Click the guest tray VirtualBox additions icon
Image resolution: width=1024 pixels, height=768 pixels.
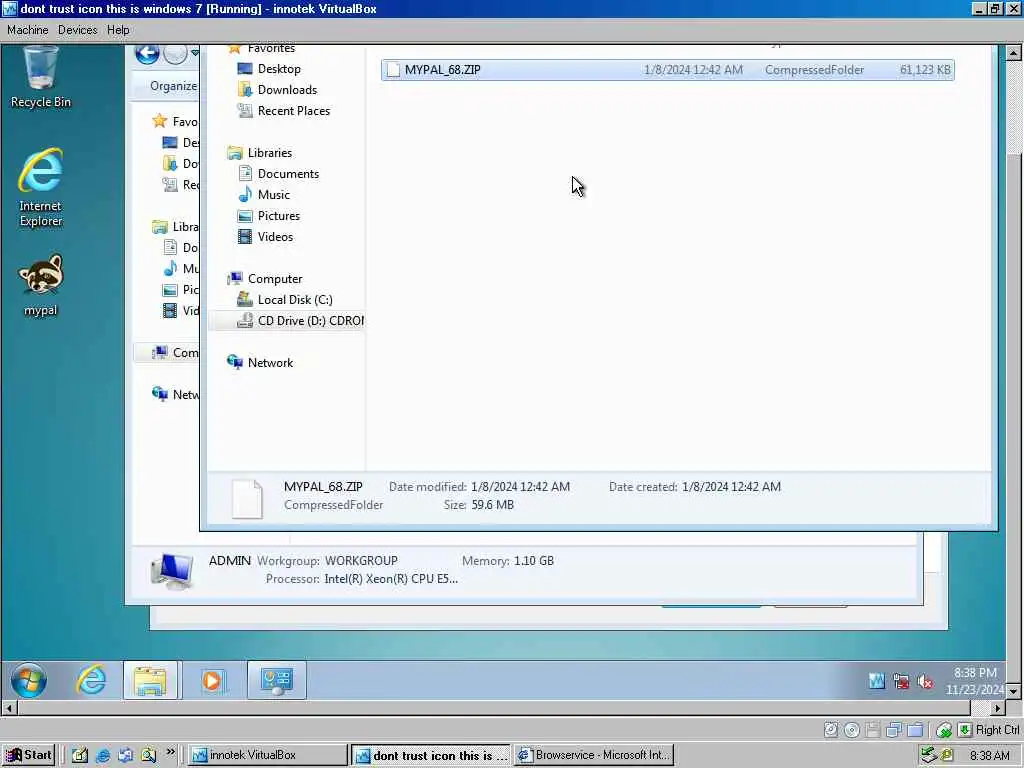877,682
